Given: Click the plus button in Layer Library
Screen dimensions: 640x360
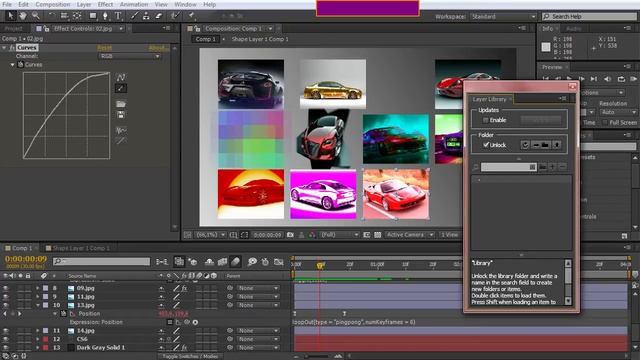Looking at the screenshot, I should coord(552,167).
